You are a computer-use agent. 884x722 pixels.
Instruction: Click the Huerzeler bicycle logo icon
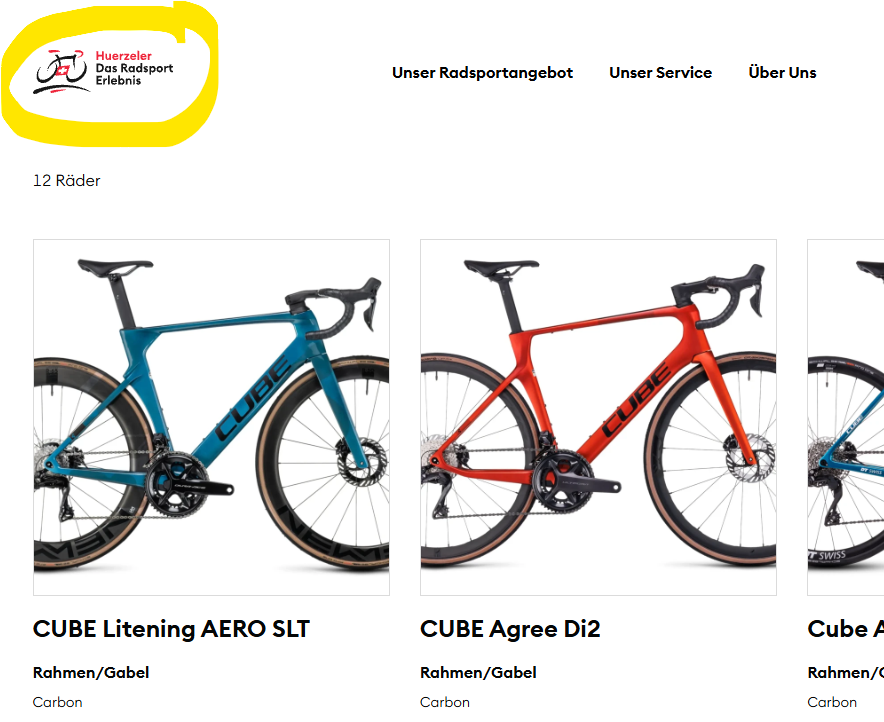62,72
